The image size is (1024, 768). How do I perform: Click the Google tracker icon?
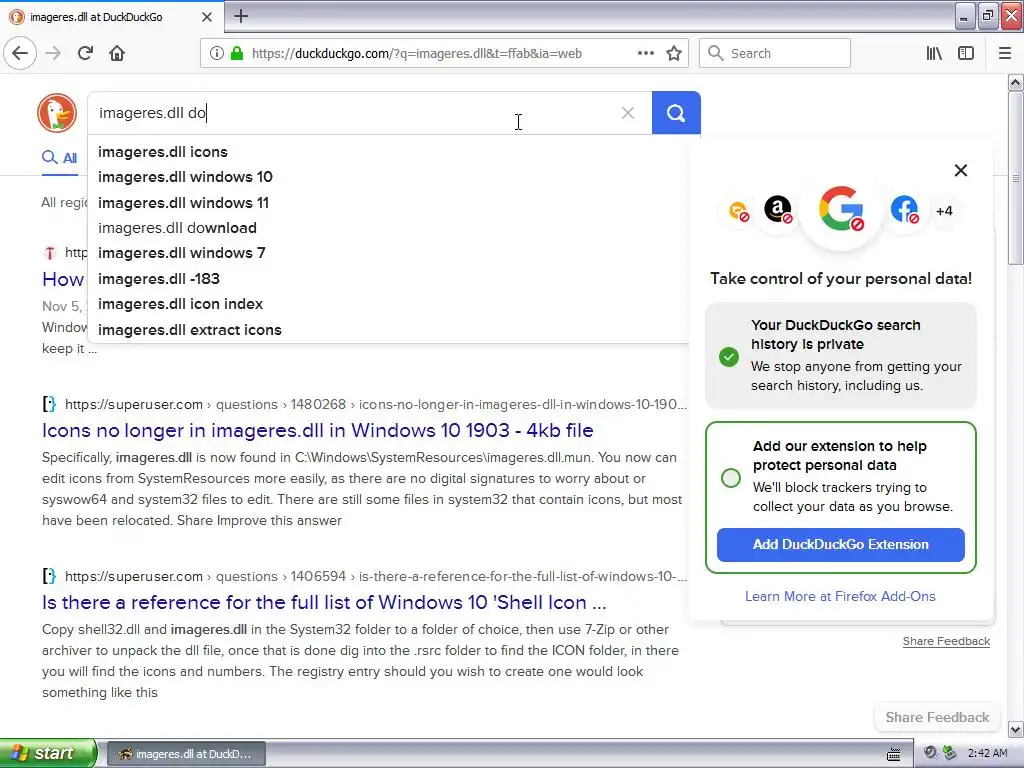(x=841, y=210)
